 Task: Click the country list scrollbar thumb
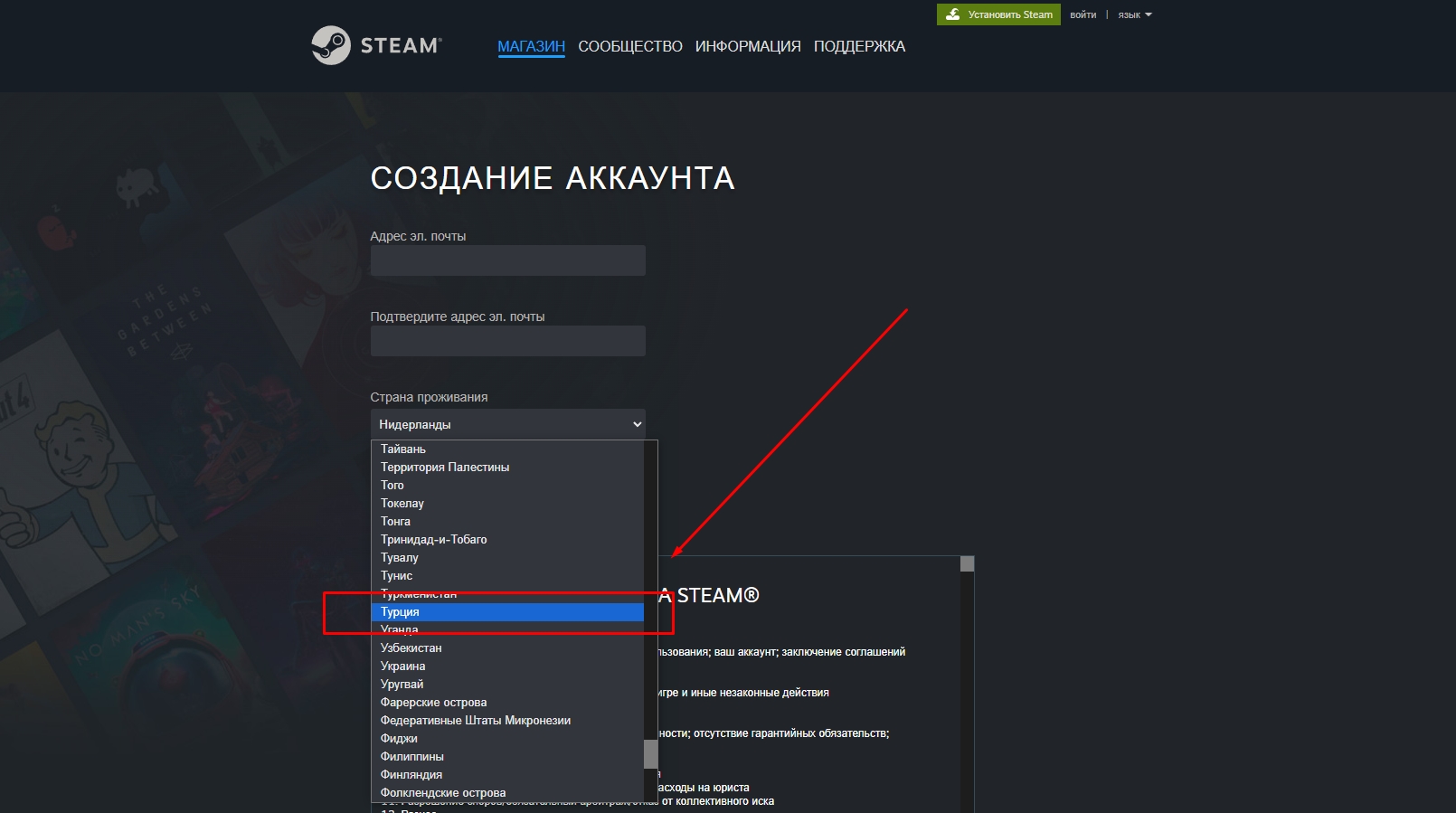[650, 754]
